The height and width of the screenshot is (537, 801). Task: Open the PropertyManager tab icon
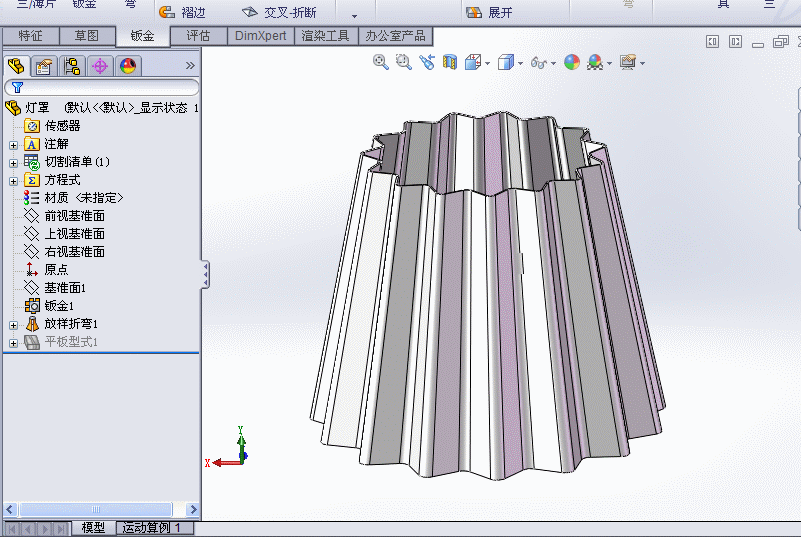44,66
